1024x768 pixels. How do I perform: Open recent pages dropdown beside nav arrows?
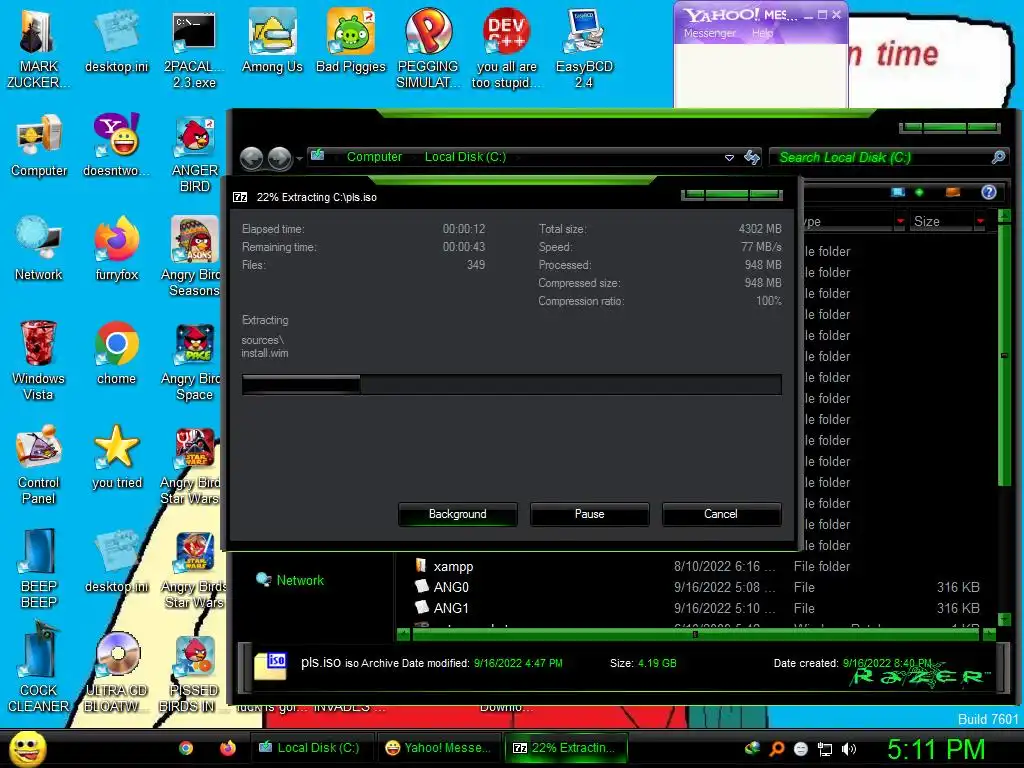point(299,158)
